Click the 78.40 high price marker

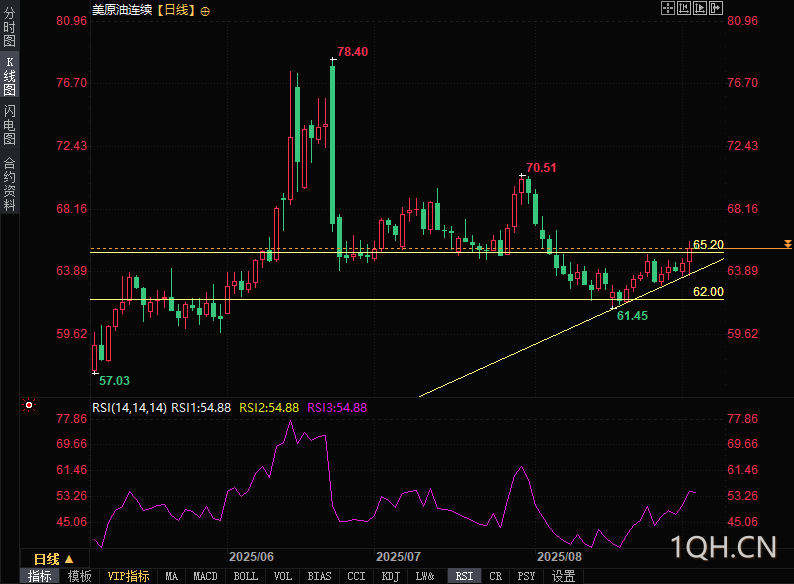pos(352,52)
